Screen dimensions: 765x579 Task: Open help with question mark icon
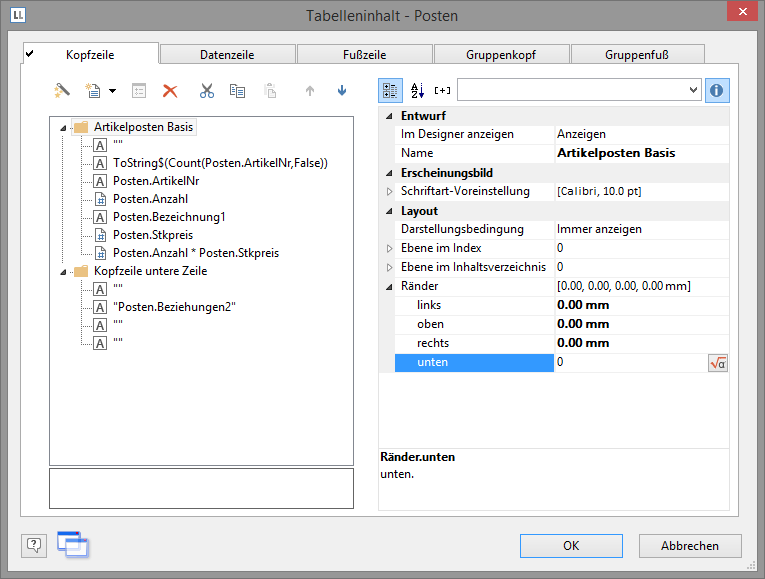34,545
